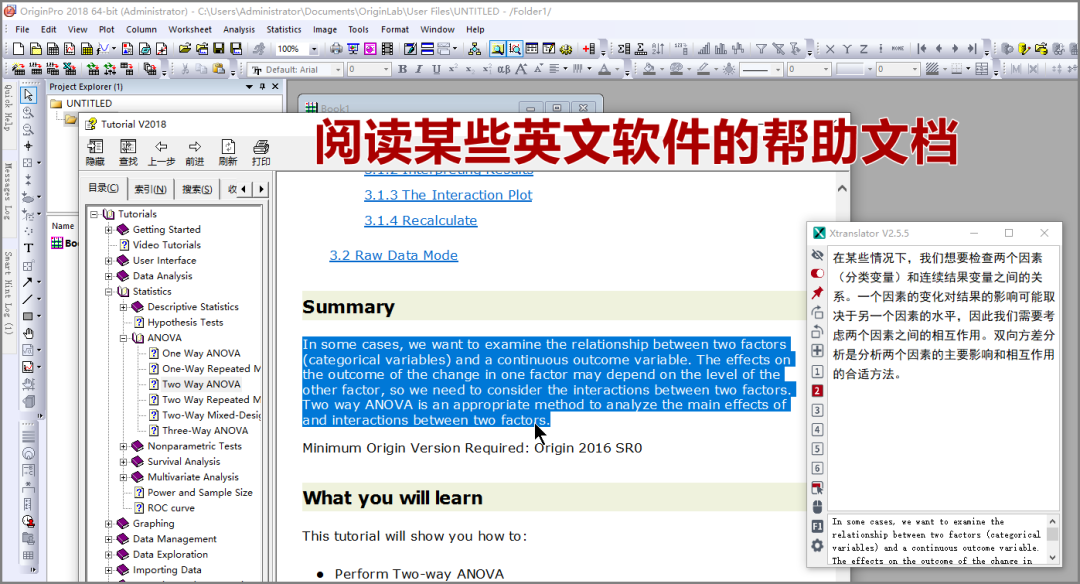Image resolution: width=1080 pixels, height=584 pixels.
Task: Click the Save project floppy disk icon
Action: pyautogui.click(x=219, y=49)
